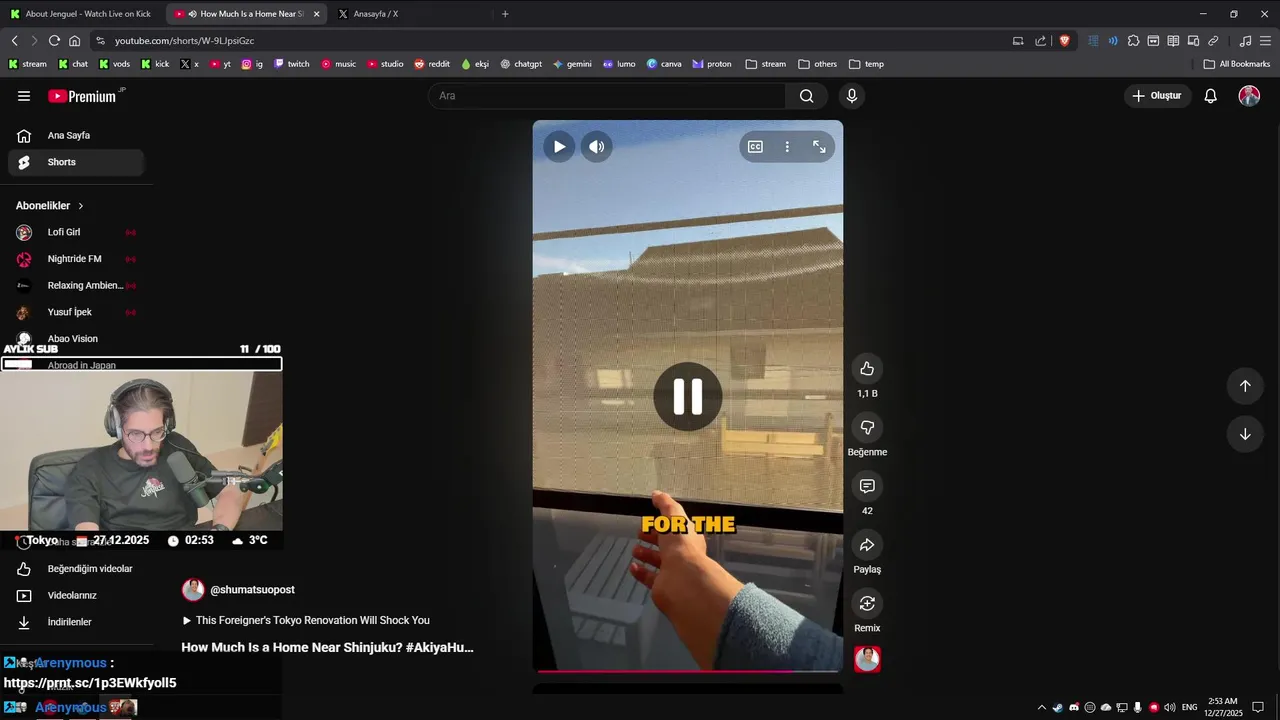Open Windows notification center
The width and height of the screenshot is (1280, 720).
click(1258, 707)
